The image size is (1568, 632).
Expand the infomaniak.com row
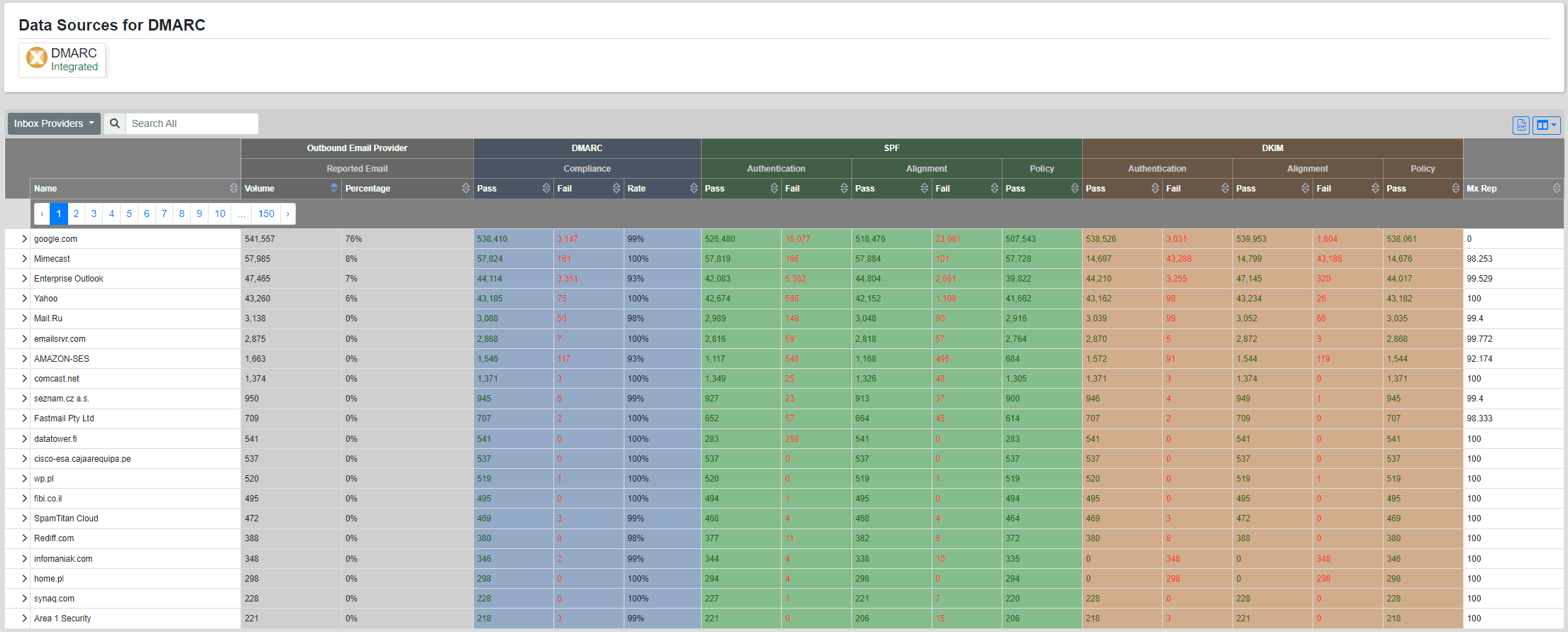(x=24, y=559)
